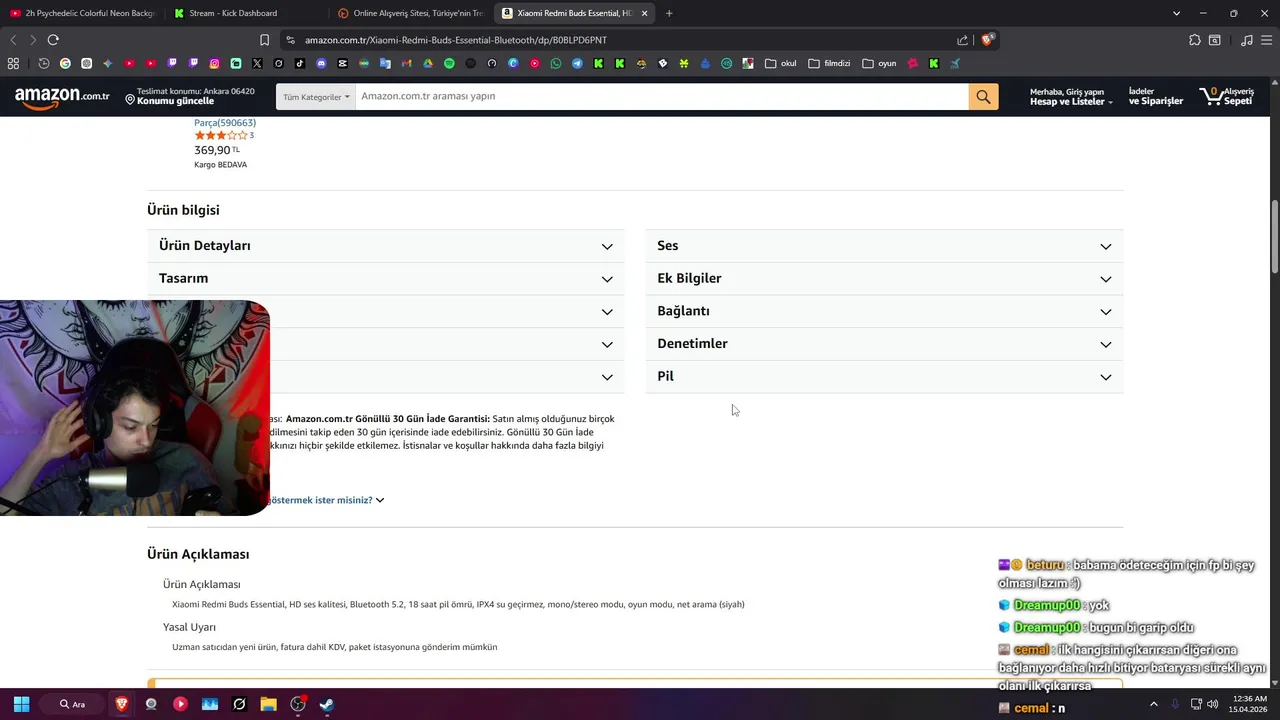Open the filmdizi bookmarks folder

click(x=829, y=63)
